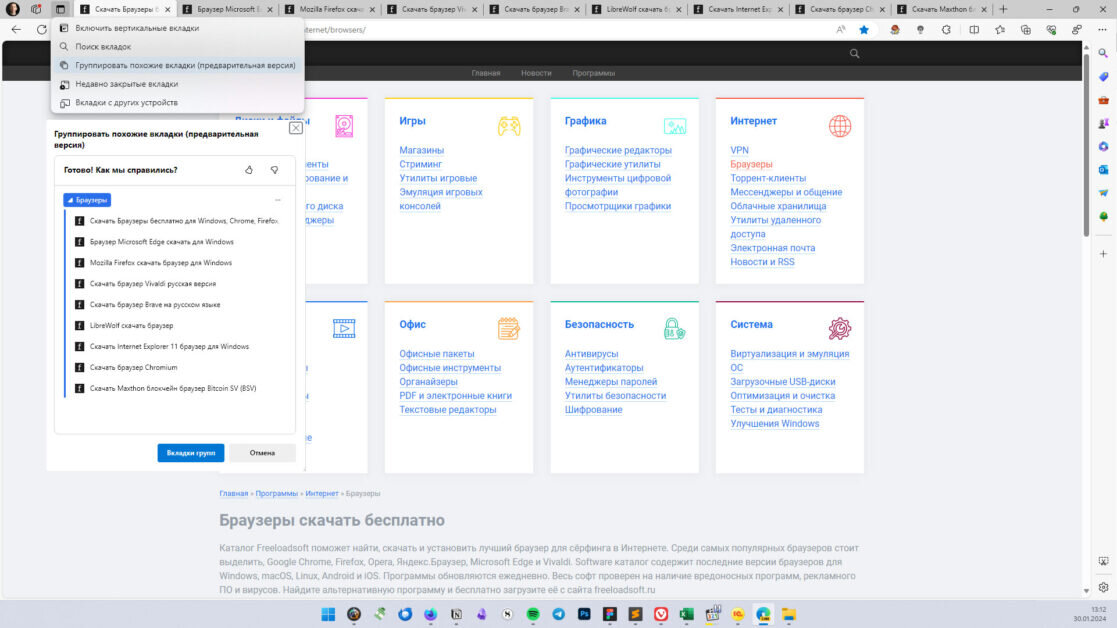The width and height of the screenshot is (1117, 628).
Task: Click the site search magnifier icon
Action: 854,53
